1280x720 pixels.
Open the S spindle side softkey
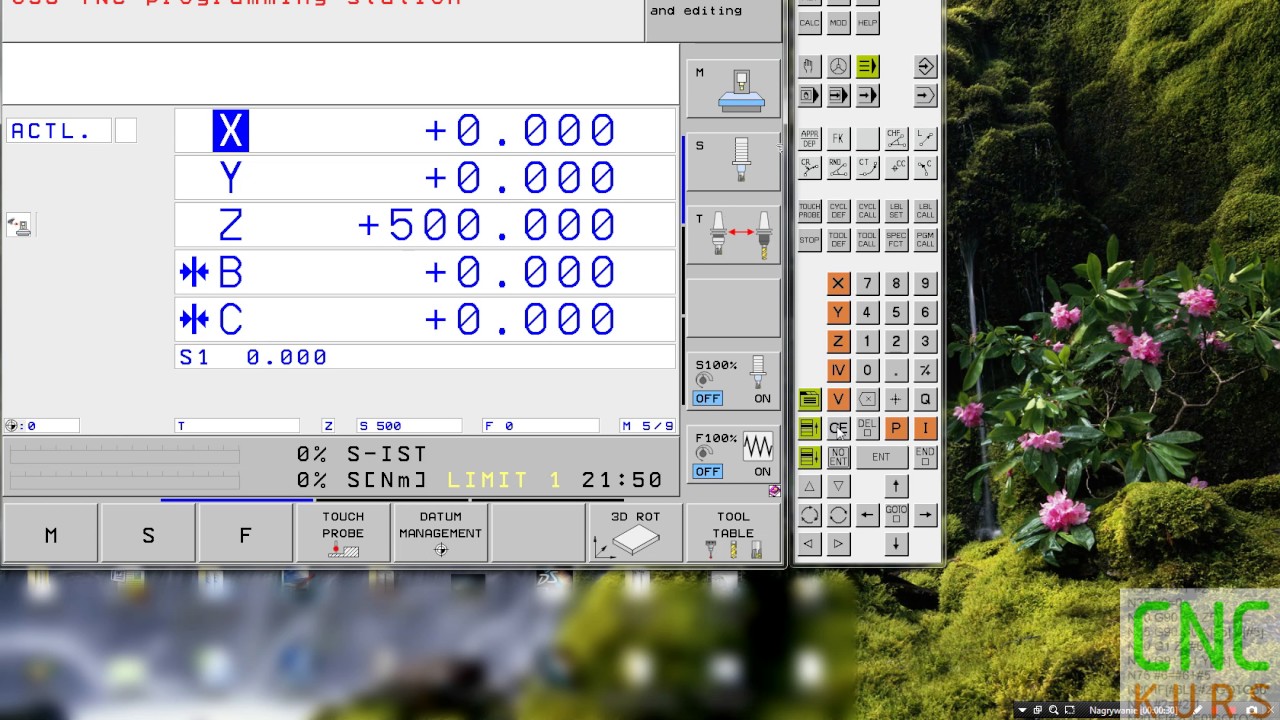733,162
